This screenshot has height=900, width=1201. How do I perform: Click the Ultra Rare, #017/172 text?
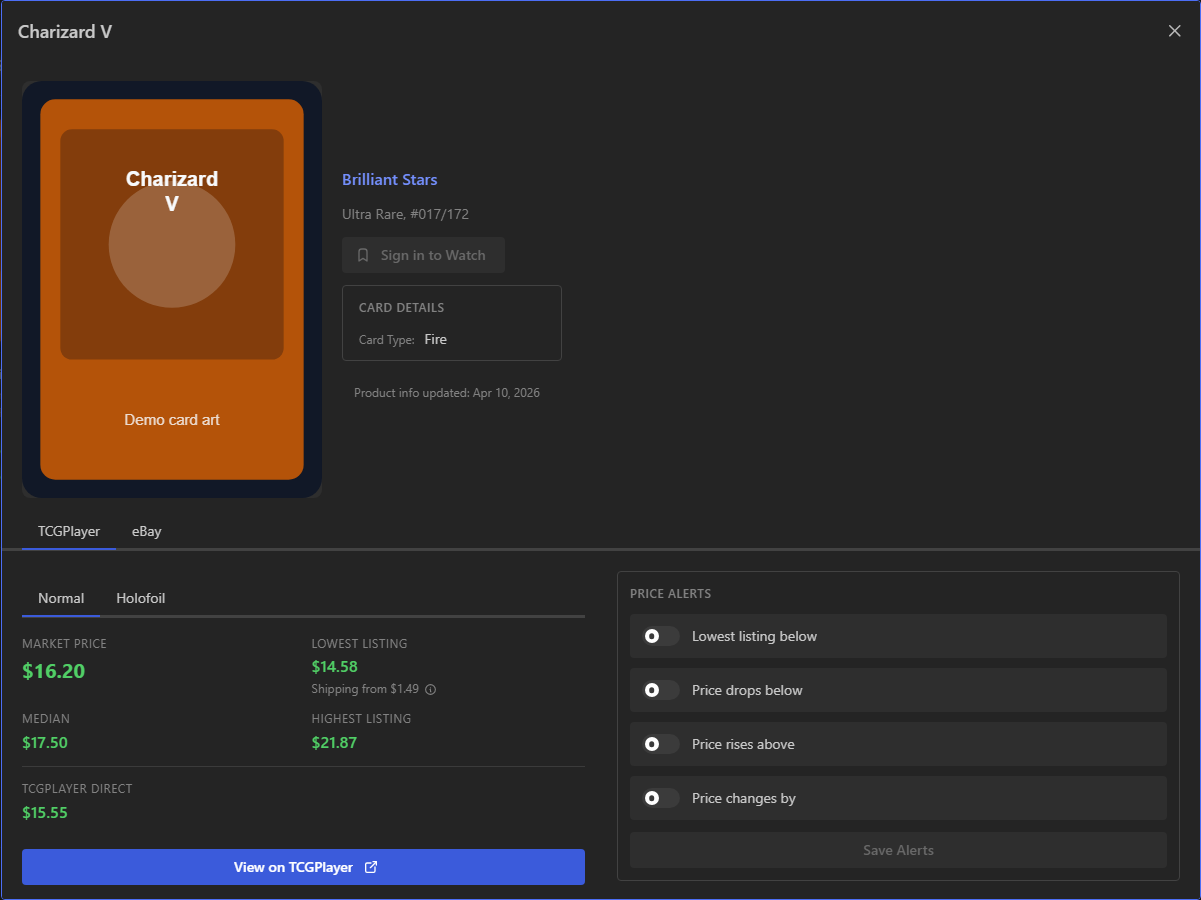pyautogui.click(x=406, y=214)
